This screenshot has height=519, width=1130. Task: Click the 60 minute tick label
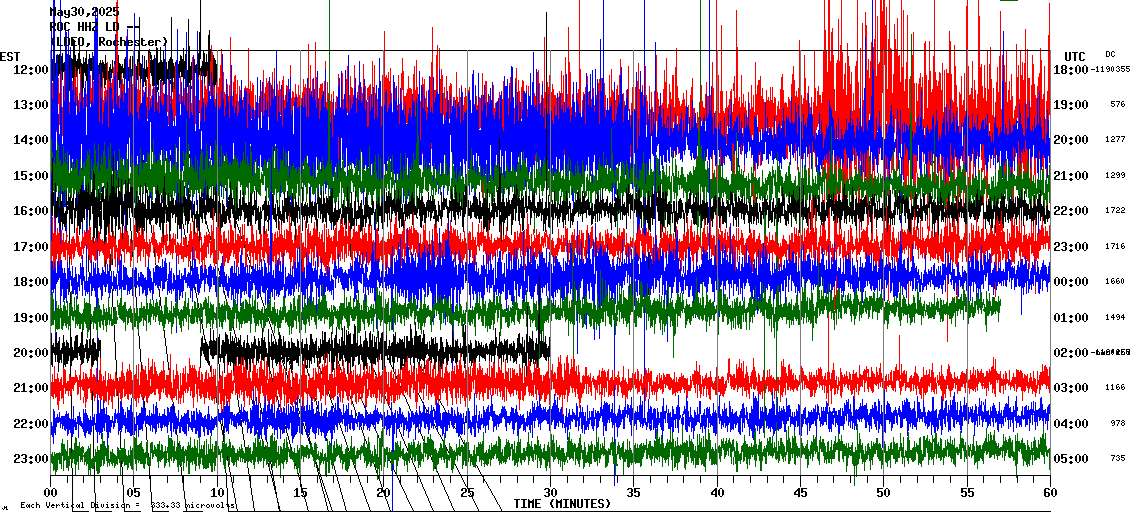point(1049,493)
